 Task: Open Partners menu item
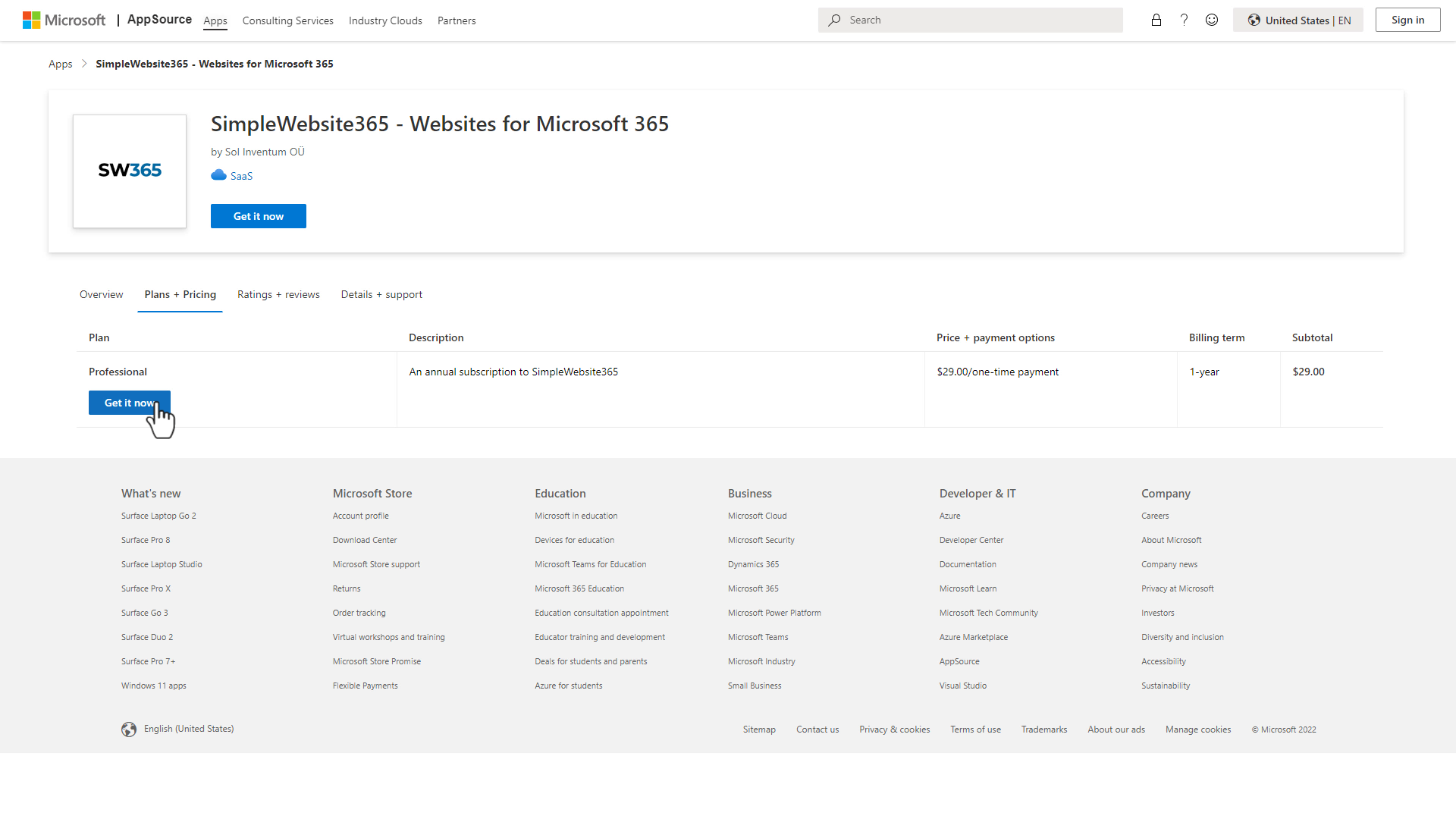[x=457, y=21]
